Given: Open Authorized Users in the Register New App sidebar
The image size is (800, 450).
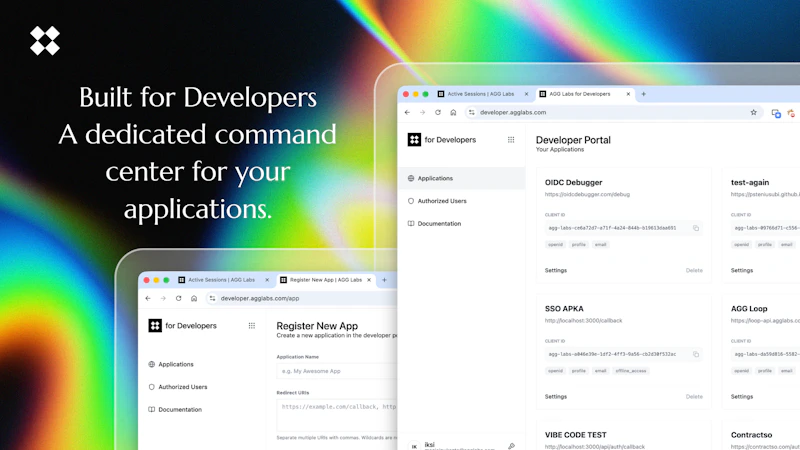Looking at the screenshot, I should [182, 387].
